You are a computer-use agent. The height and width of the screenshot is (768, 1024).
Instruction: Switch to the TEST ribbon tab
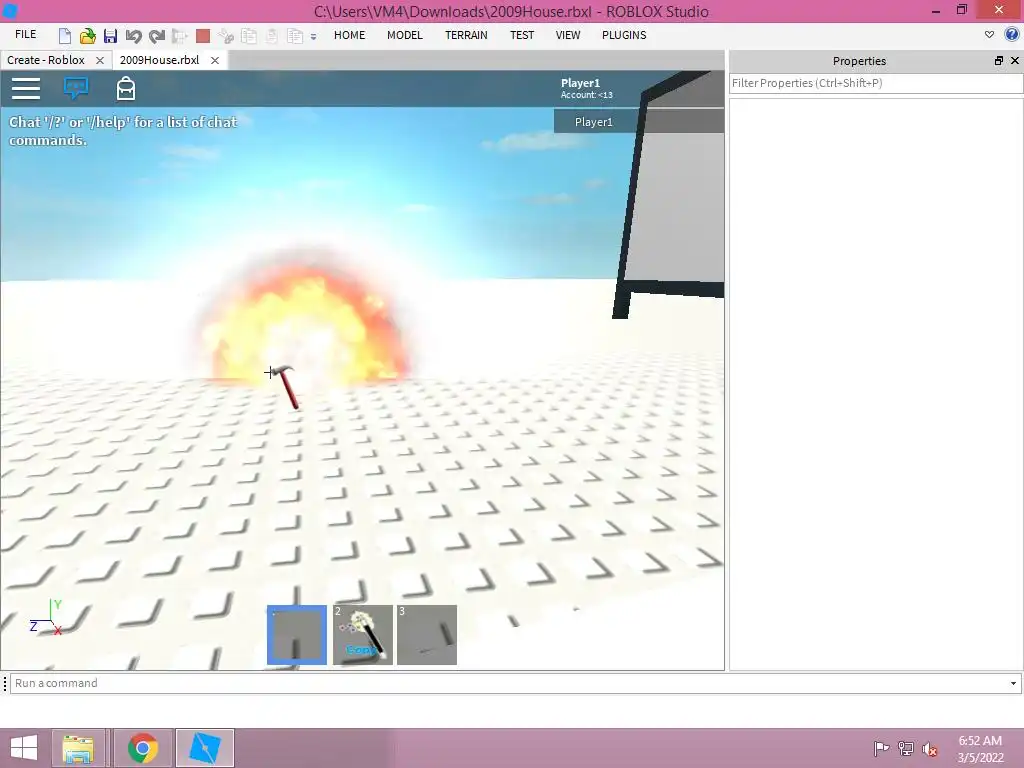(522, 35)
